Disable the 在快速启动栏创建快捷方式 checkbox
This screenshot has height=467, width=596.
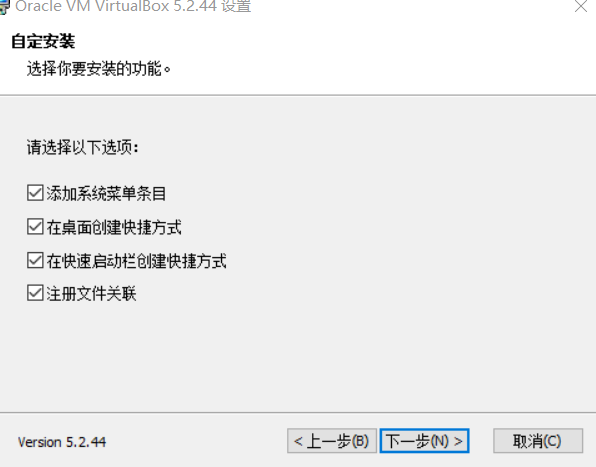(35, 260)
